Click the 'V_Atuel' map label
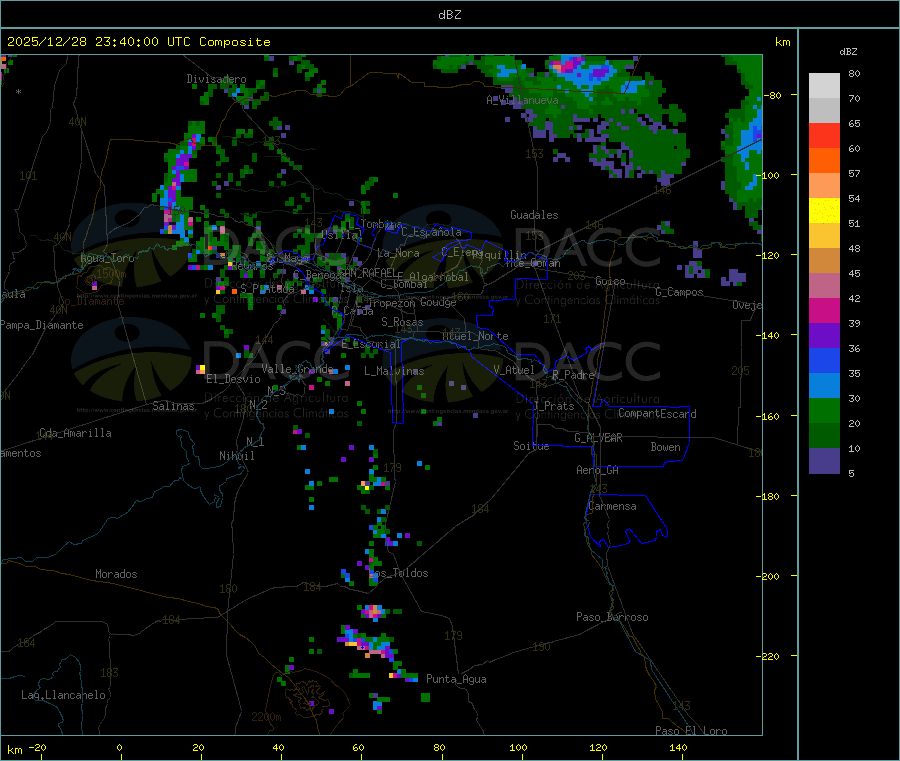Image resolution: width=900 pixels, height=761 pixels. [x=514, y=370]
